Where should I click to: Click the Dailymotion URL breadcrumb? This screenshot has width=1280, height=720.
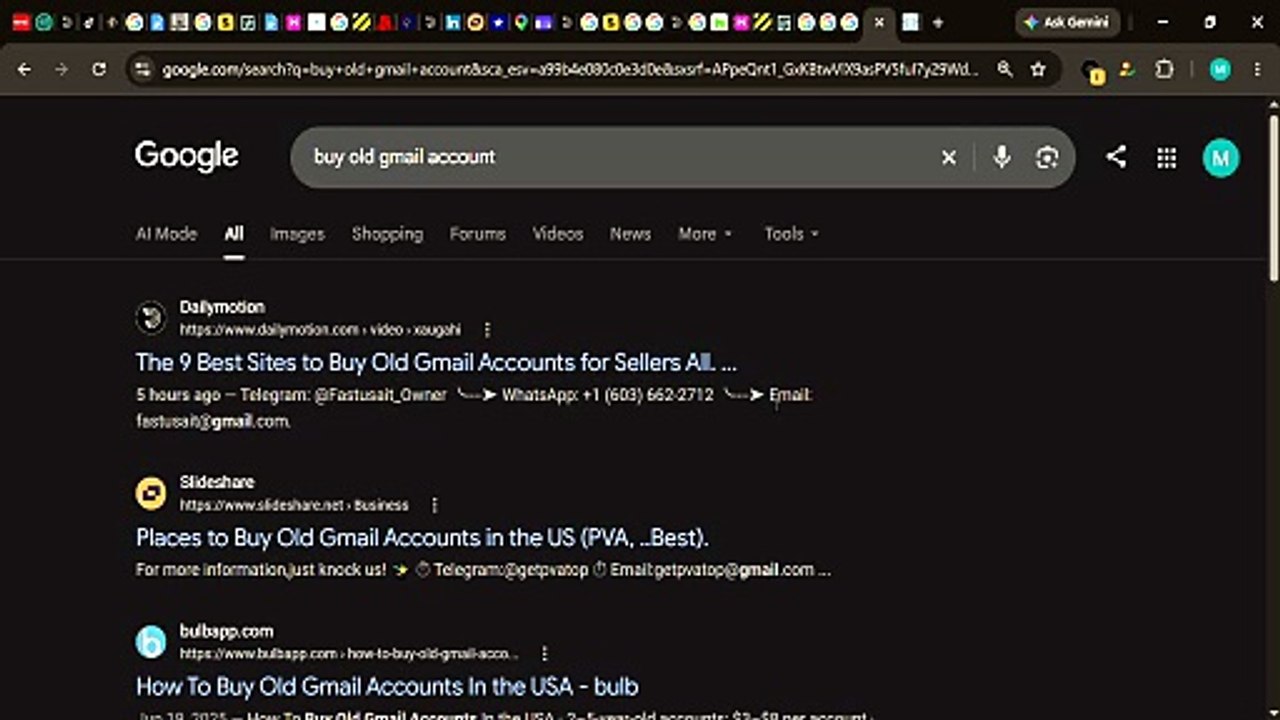coord(320,330)
